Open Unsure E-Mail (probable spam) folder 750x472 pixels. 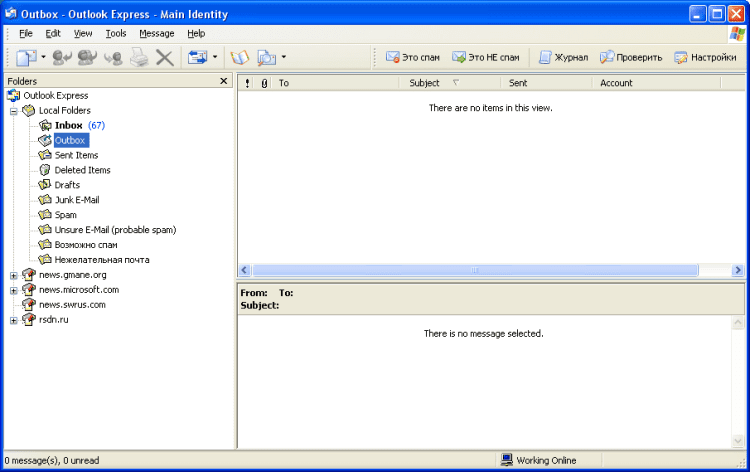115,230
